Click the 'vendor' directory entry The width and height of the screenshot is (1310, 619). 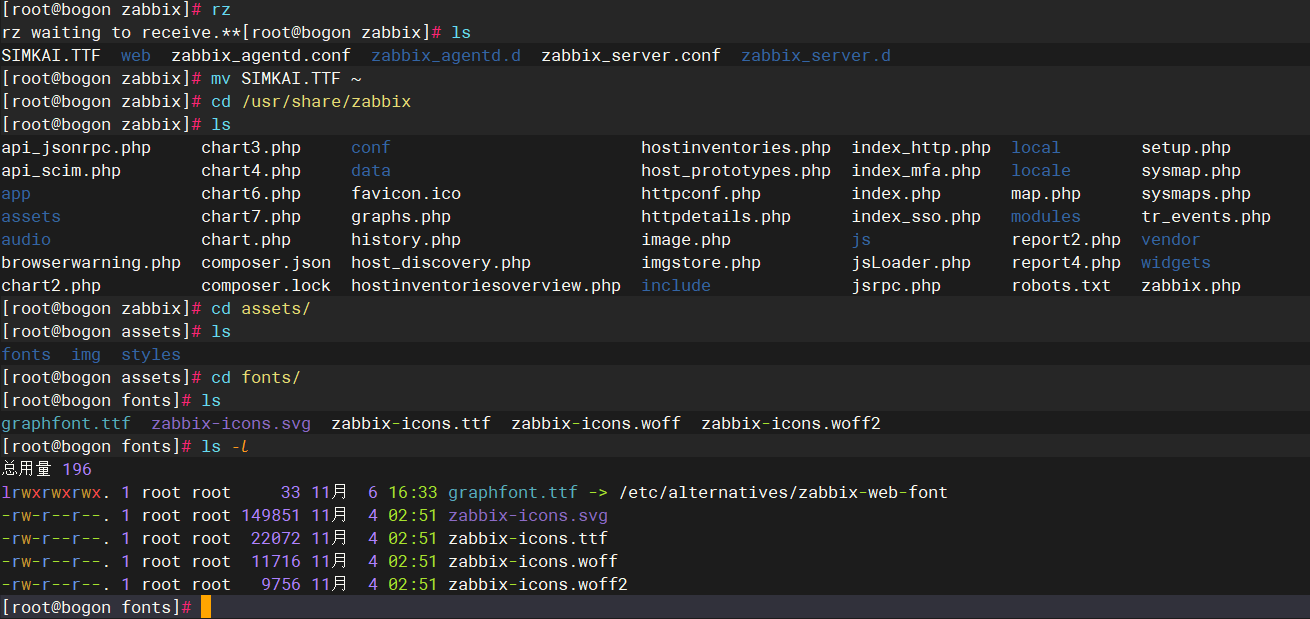pyautogui.click(x=1171, y=239)
